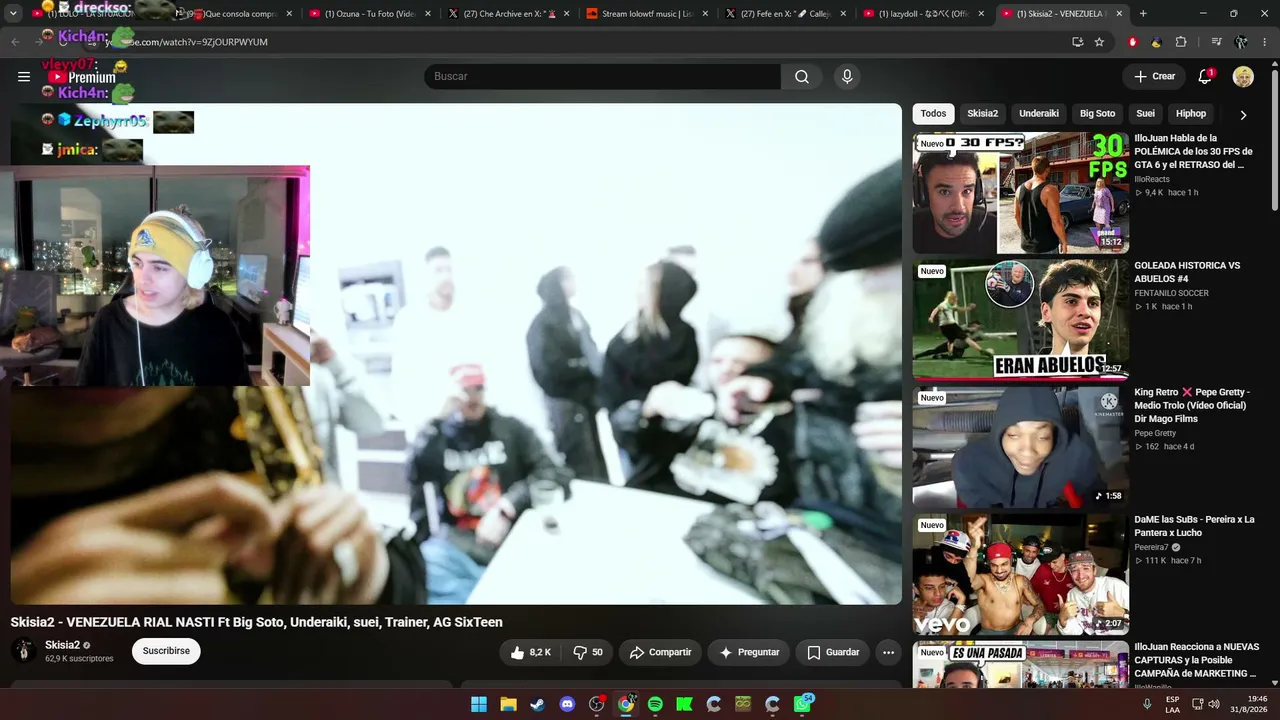Switch to the Che Archive en X tab

[x=507, y=14]
